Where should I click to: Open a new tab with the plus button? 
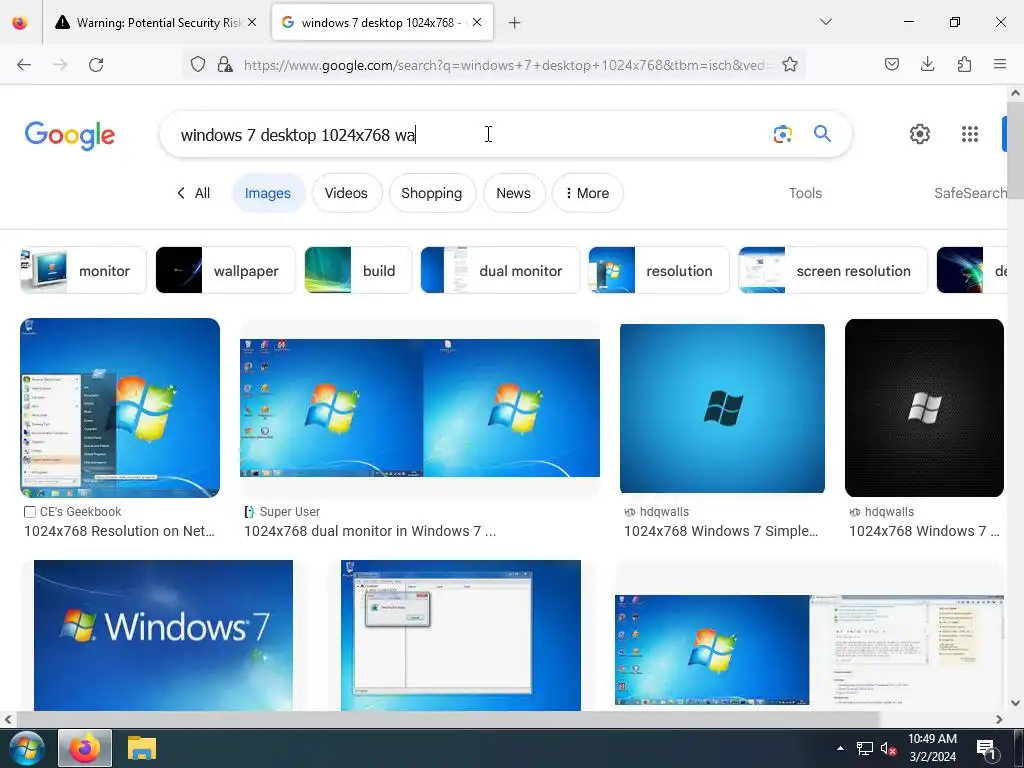click(x=514, y=23)
